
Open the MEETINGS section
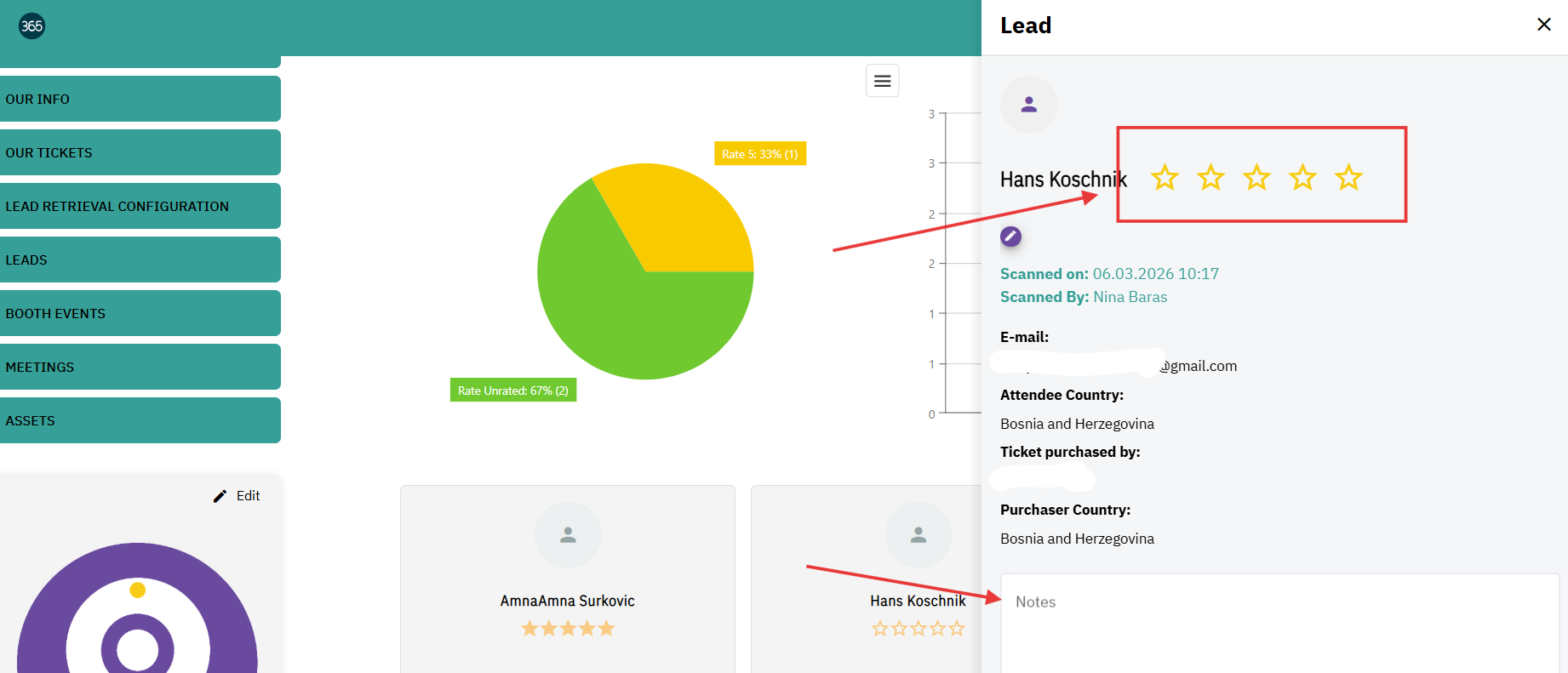pyautogui.click(x=140, y=367)
